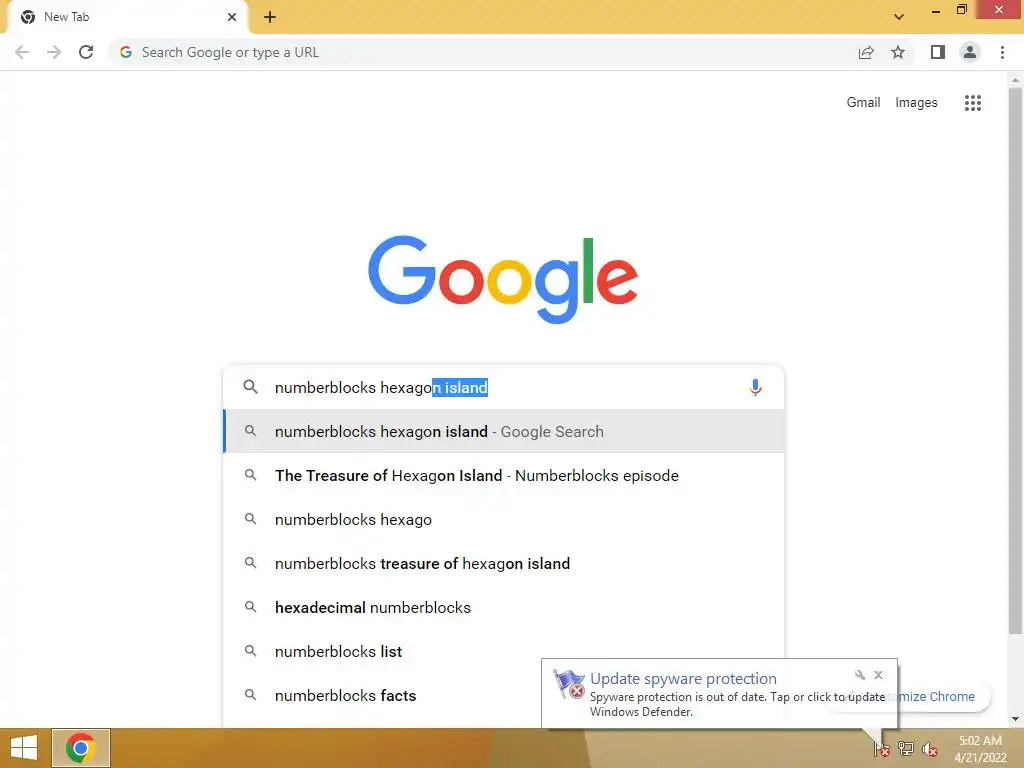Click the magnifier icon beside 'hexadecimal numberblocks'
This screenshot has height=768, width=1024.
coord(250,607)
